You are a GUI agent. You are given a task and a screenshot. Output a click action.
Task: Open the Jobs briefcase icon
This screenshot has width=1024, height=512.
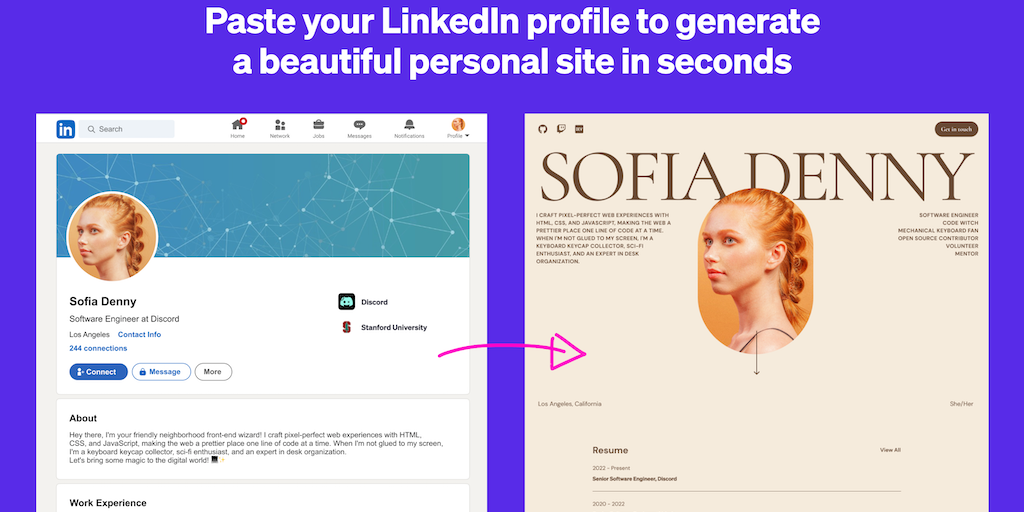318,126
